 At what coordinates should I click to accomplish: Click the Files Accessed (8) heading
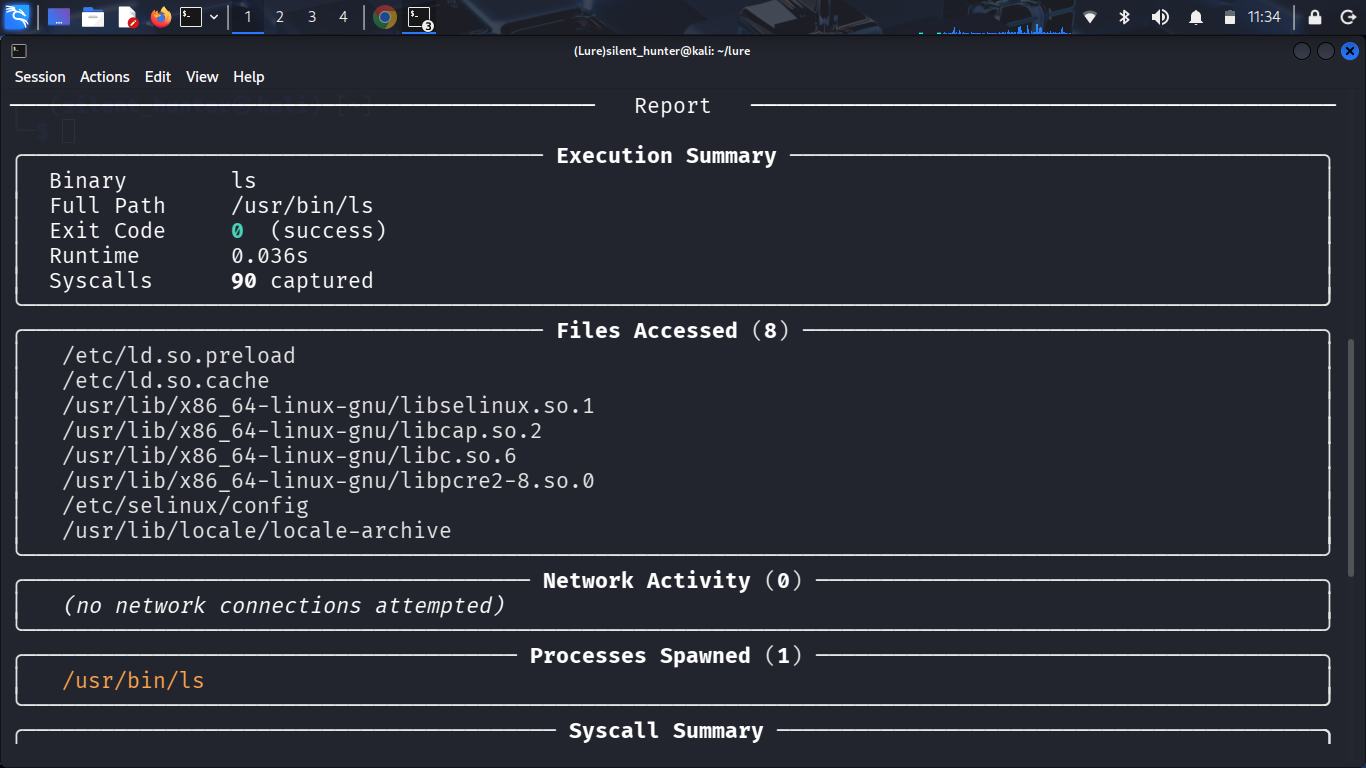673,331
